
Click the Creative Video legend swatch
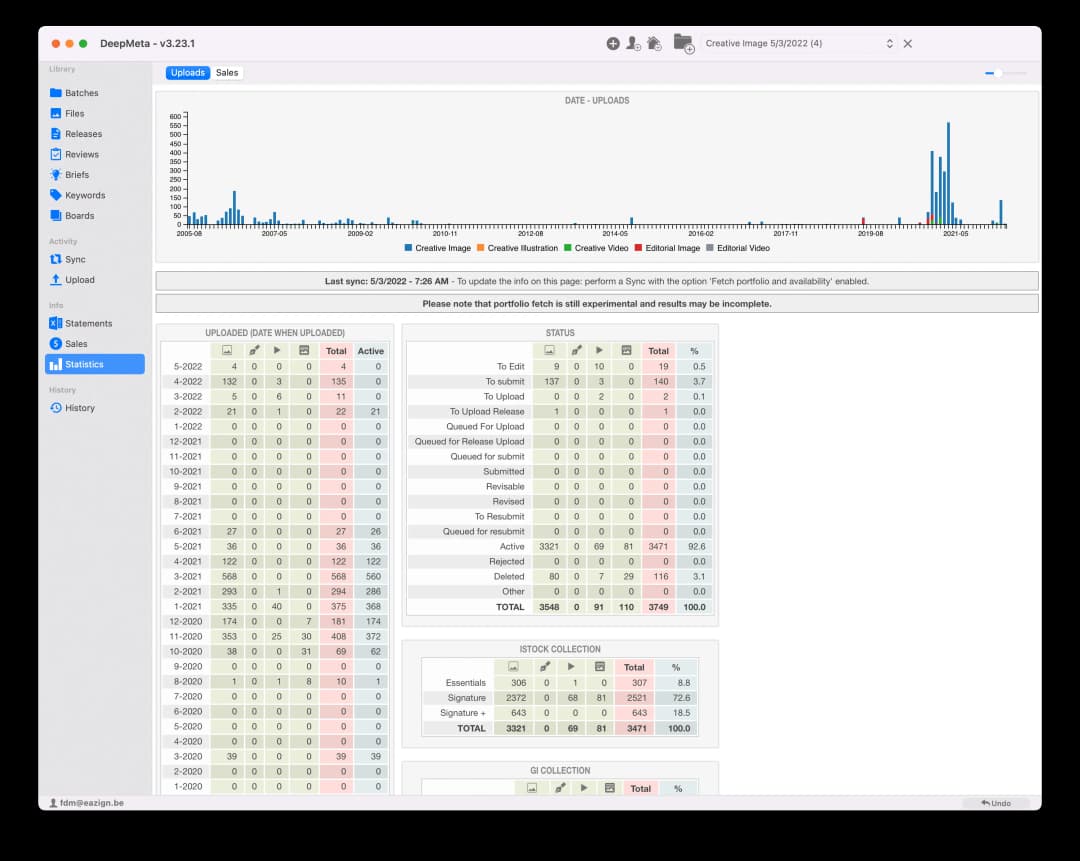click(568, 248)
